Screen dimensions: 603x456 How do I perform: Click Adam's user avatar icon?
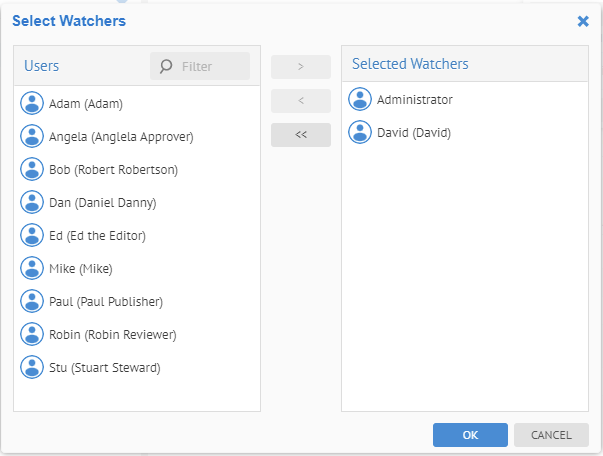[x=32, y=103]
